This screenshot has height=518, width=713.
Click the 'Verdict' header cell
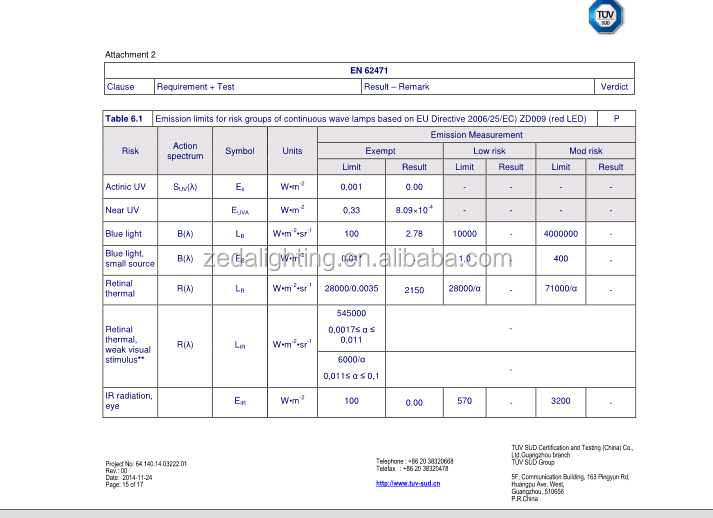[x=614, y=87]
